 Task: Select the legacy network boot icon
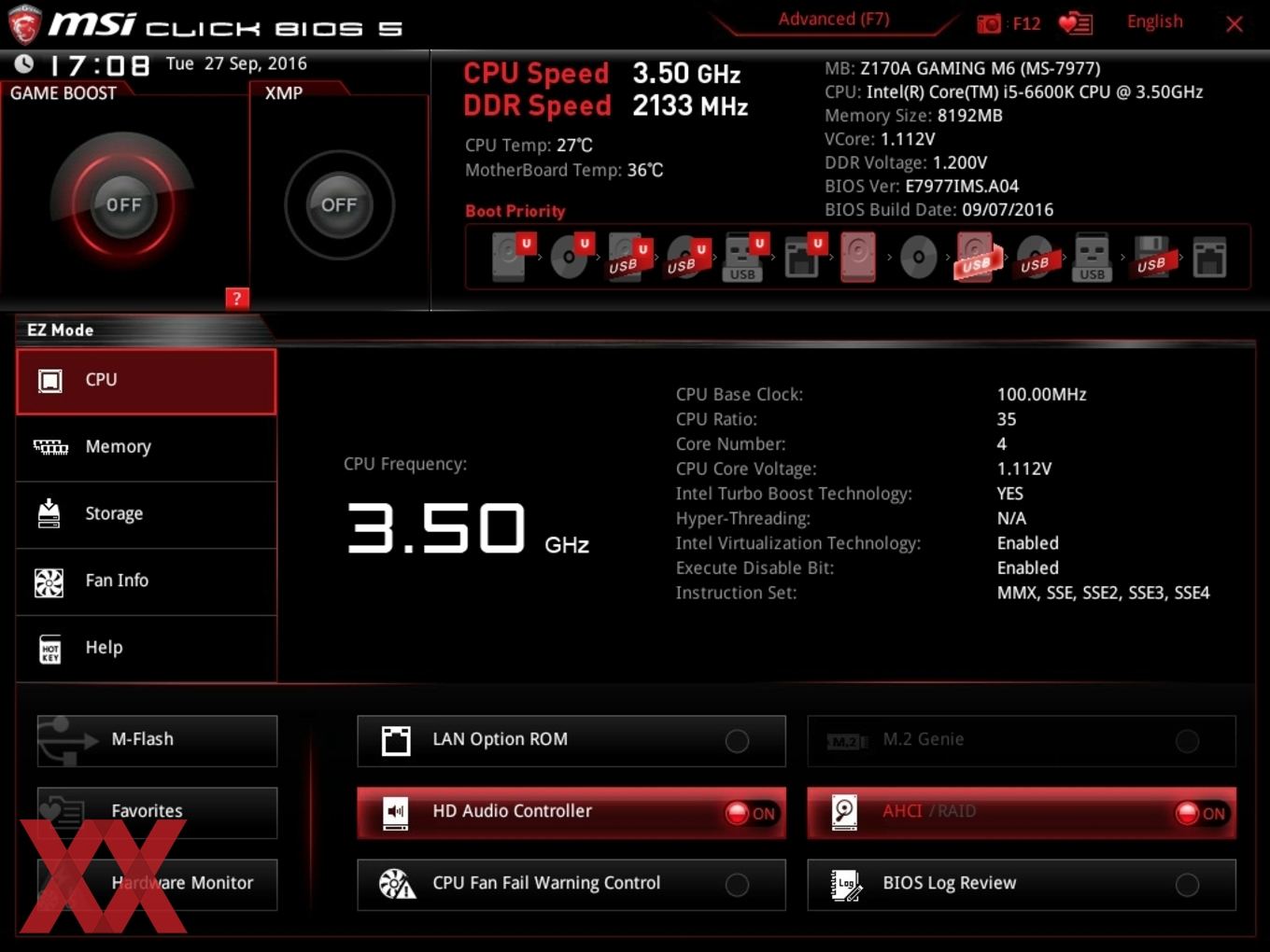[x=1208, y=257]
